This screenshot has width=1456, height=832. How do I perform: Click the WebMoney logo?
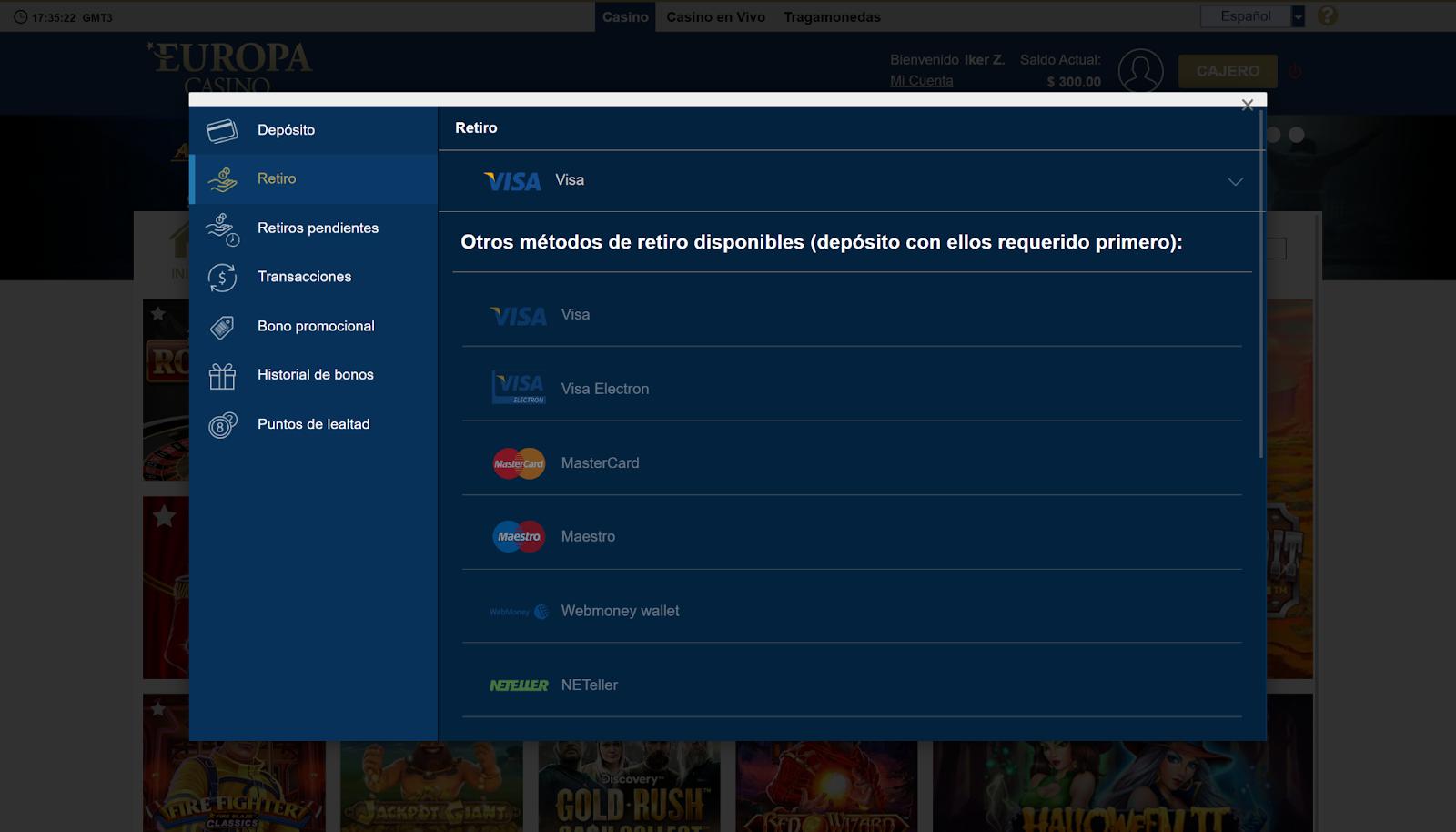coord(519,612)
